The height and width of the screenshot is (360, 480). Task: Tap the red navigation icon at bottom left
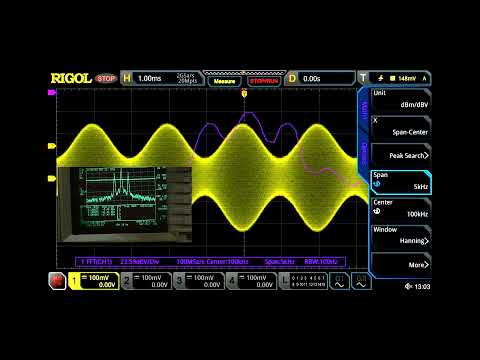[x=57, y=281]
